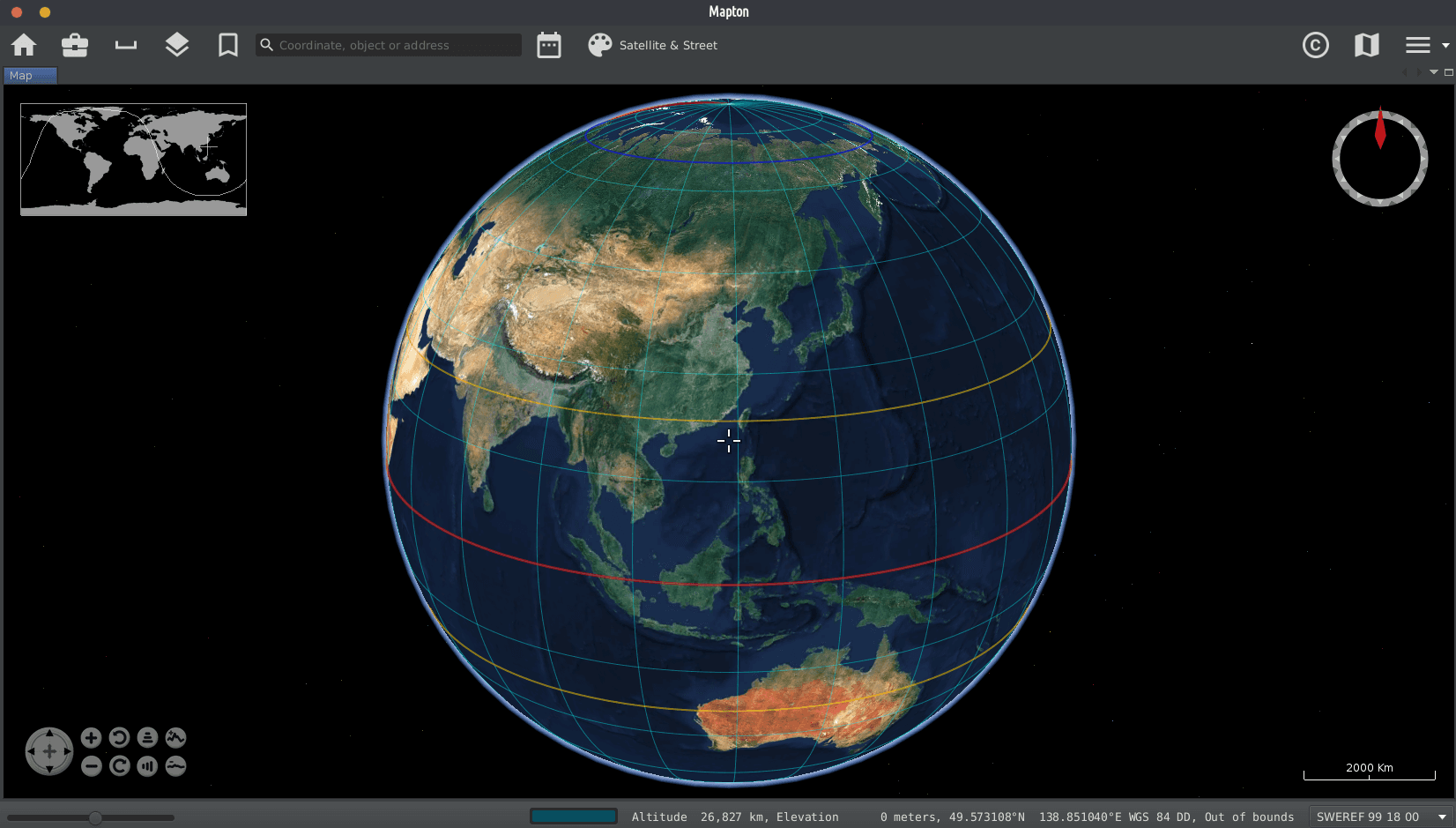Open the calendar date picker icon
The width and height of the screenshot is (1456, 828).
(x=549, y=45)
